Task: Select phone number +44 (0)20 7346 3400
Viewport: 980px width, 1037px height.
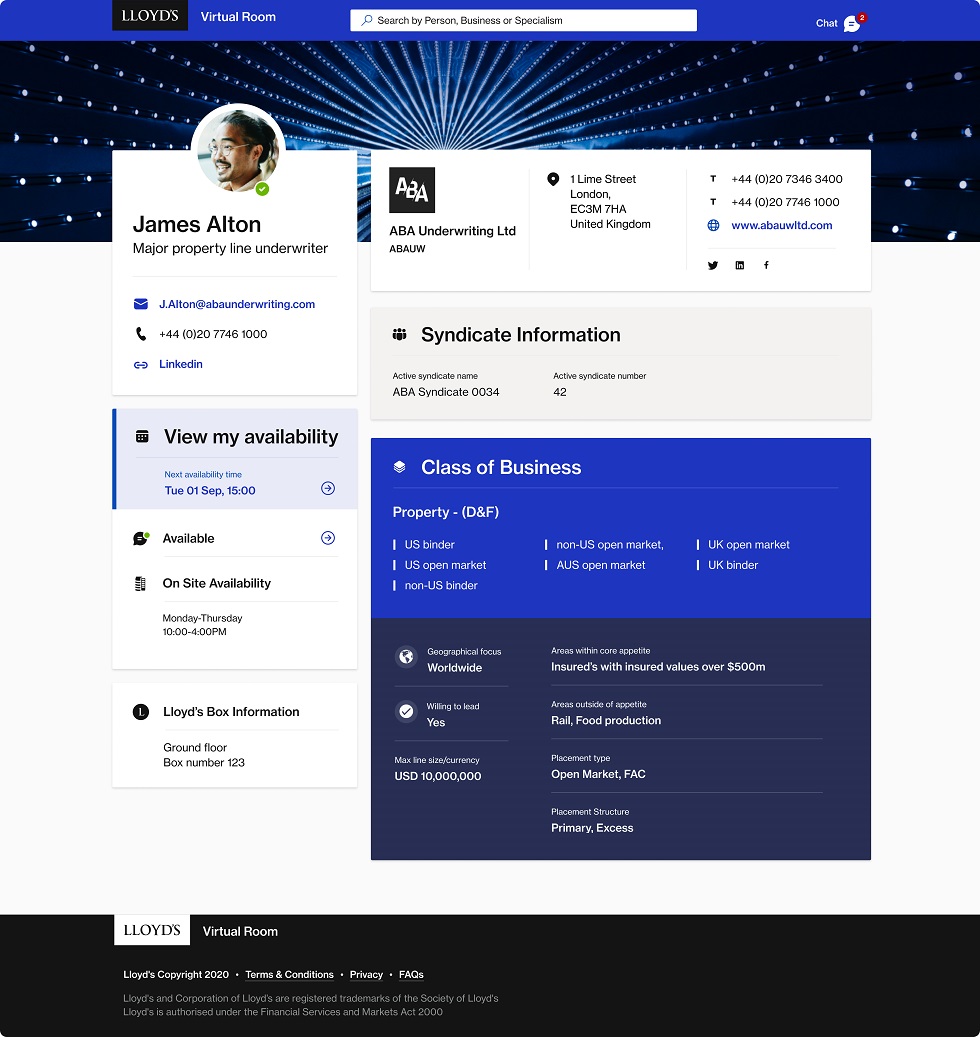Action: click(x=787, y=179)
